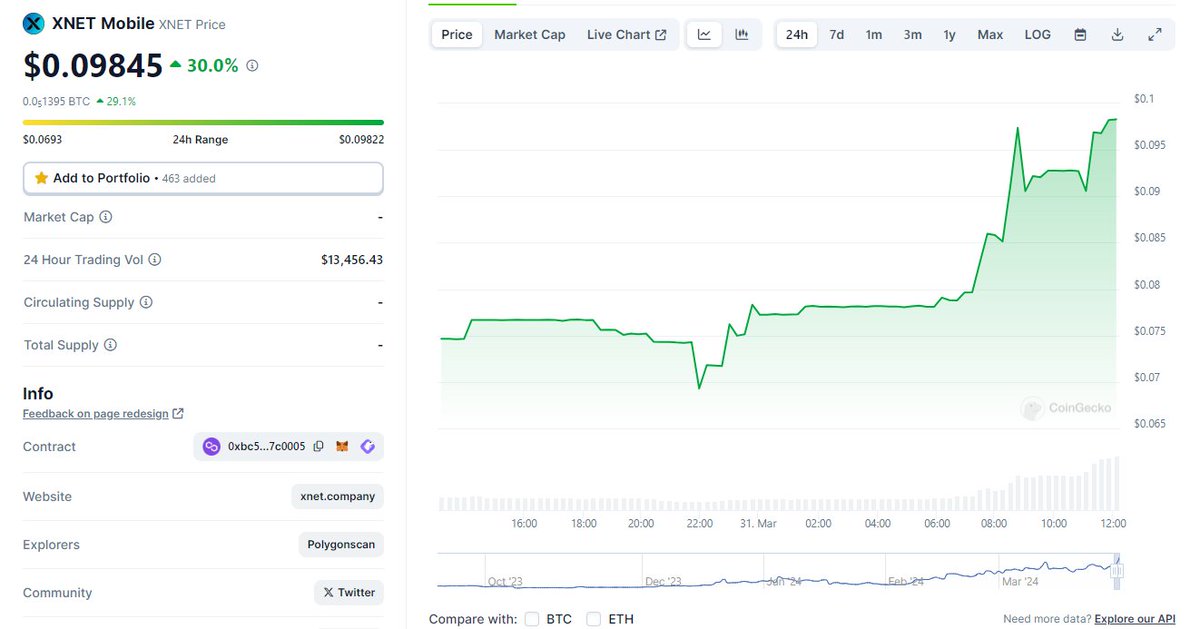The width and height of the screenshot is (1200, 629).
Task: Click the main price chart area
Action: [778, 265]
